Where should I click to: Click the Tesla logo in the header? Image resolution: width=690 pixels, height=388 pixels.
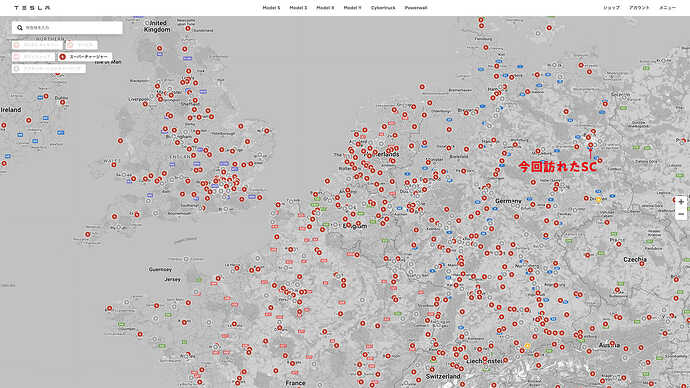pyautogui.click(x=32, y=8)
